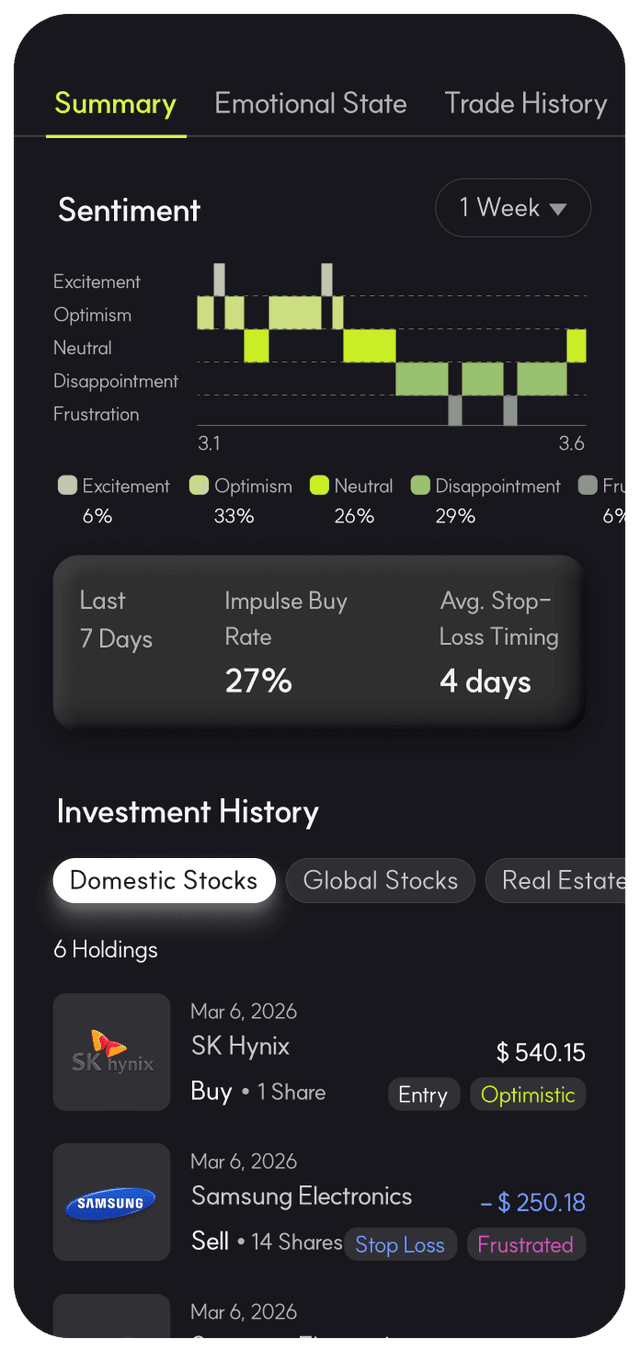The height and width of the screenshot is (1352, 640).
Task: Select the Domestic Stocks filter chip
Action: click(164, 881)
